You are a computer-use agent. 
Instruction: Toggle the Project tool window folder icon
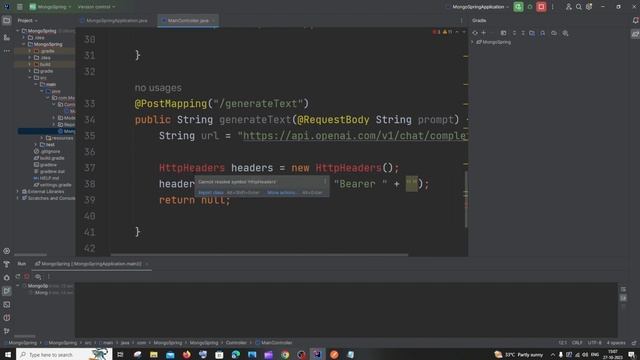[7, 20]
